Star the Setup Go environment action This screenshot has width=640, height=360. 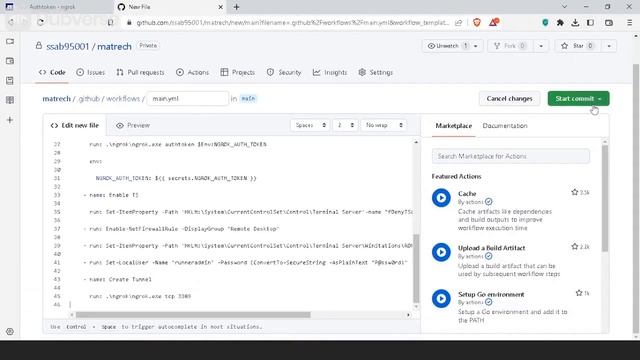pyautogui.click(x=579, y=293)
